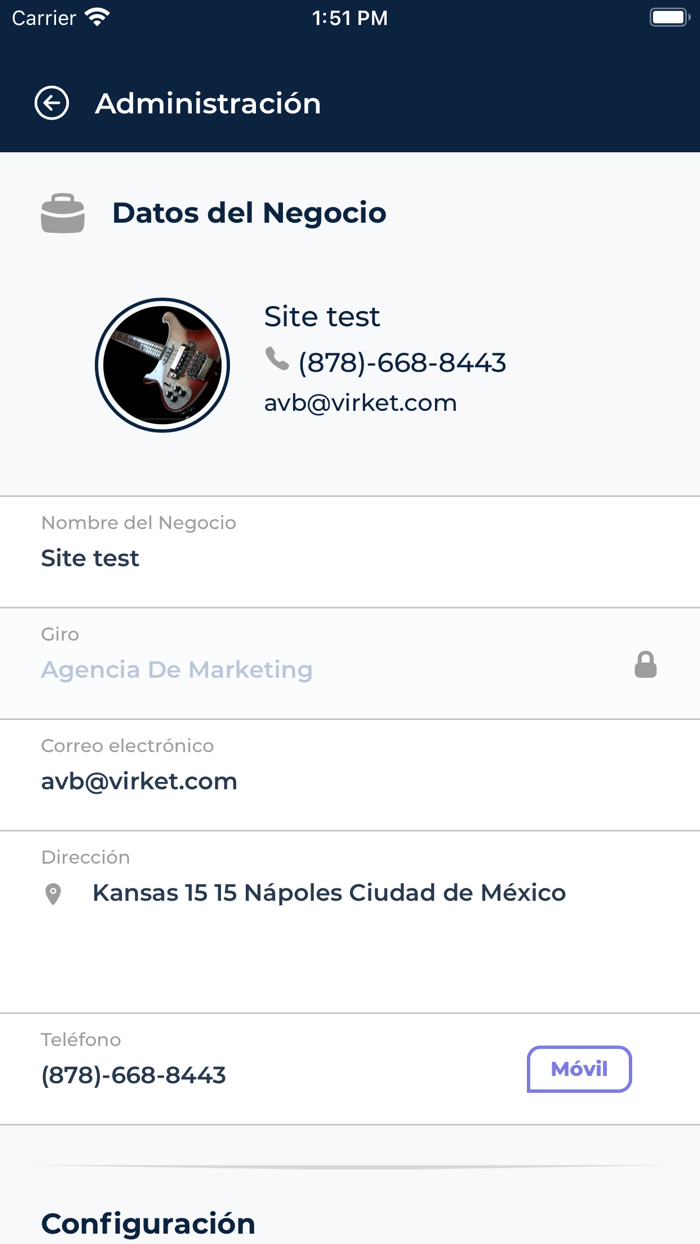This screenshot has width=700, height=1244.
Task: Tap the avb@virket.com email in header
Action: (360, 403)
